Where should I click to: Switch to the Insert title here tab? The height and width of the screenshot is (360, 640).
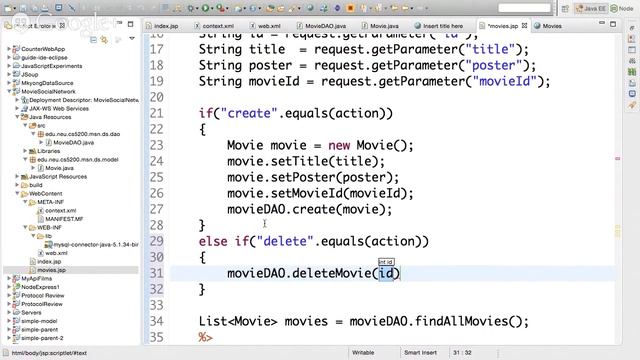439,26
